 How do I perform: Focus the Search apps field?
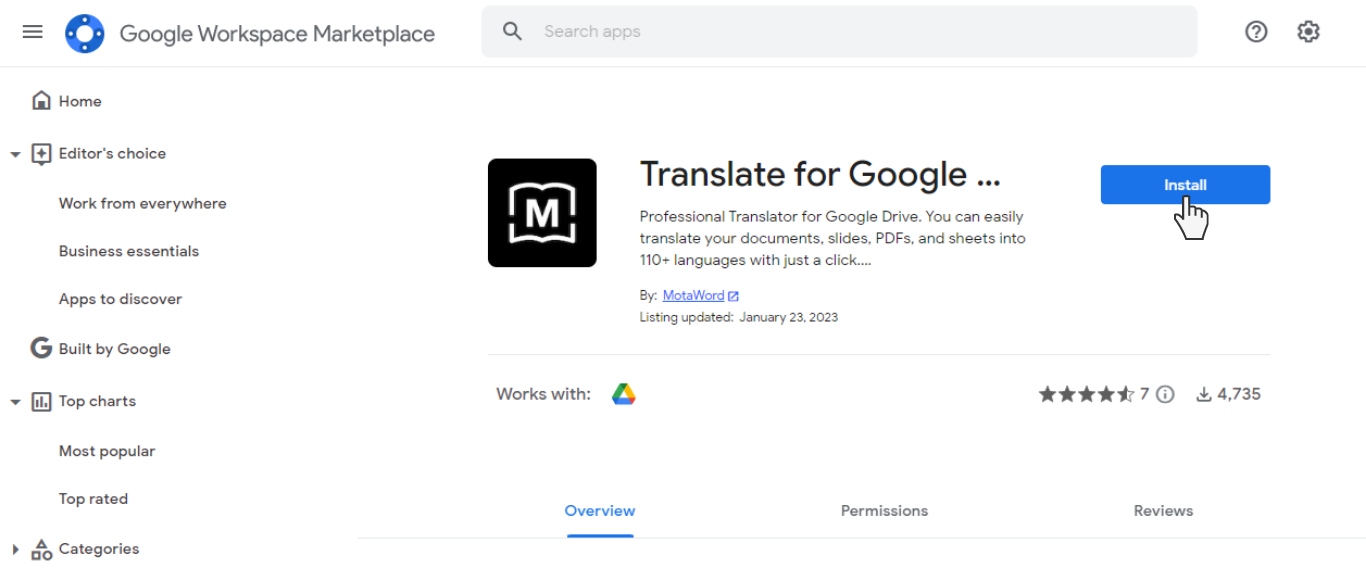839,31
